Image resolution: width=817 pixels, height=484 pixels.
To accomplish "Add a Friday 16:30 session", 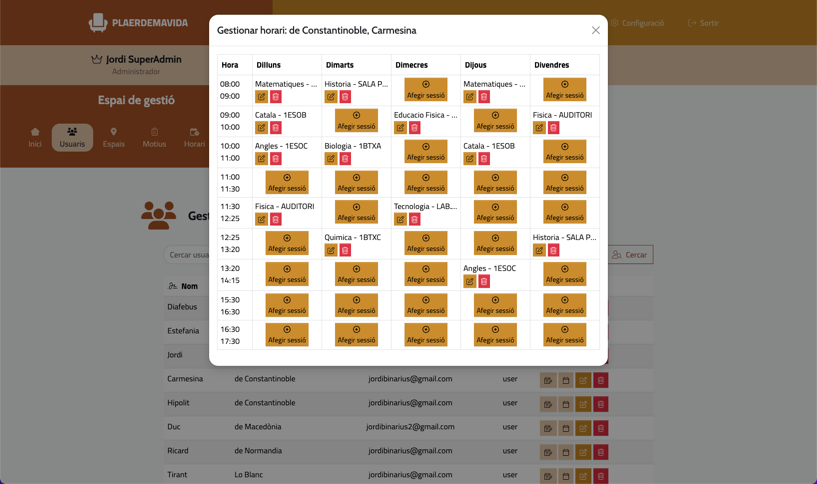I will (x=564, y=334).
